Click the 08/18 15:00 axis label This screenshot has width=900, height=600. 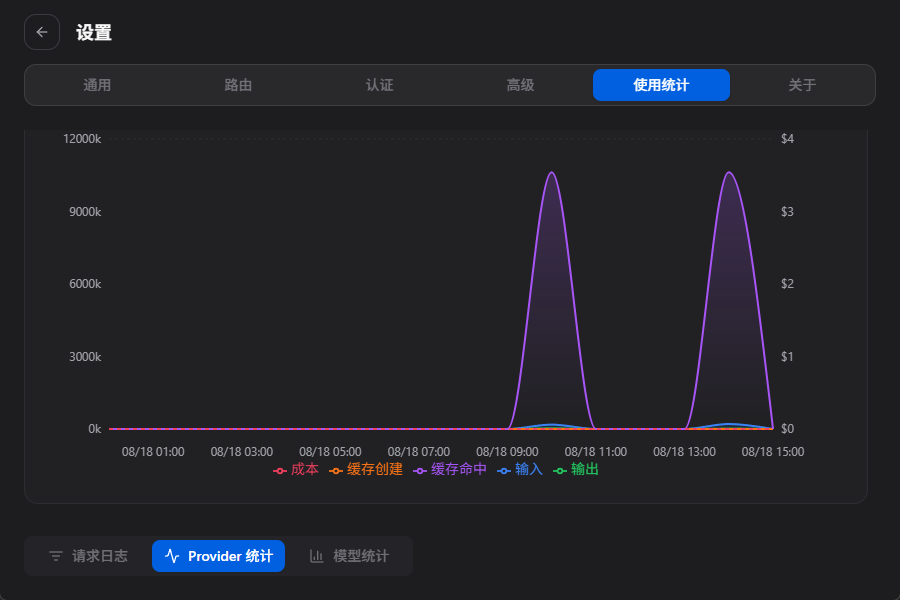773,452
